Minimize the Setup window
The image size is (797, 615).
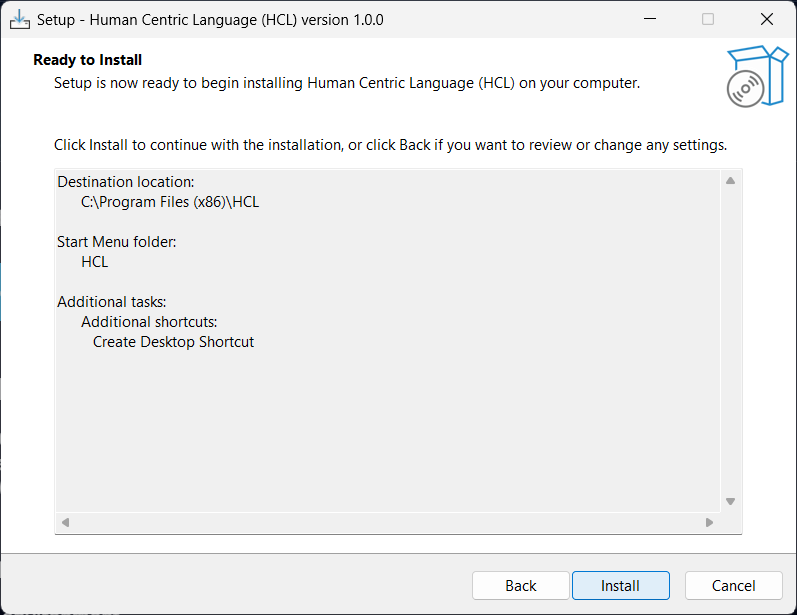coord(650,19)
